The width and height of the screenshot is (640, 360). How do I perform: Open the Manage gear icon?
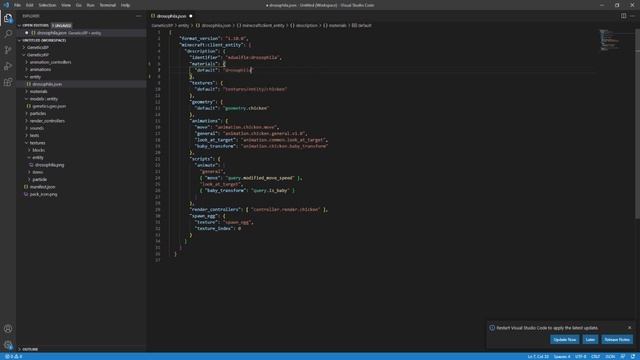(x=8, y=345)
